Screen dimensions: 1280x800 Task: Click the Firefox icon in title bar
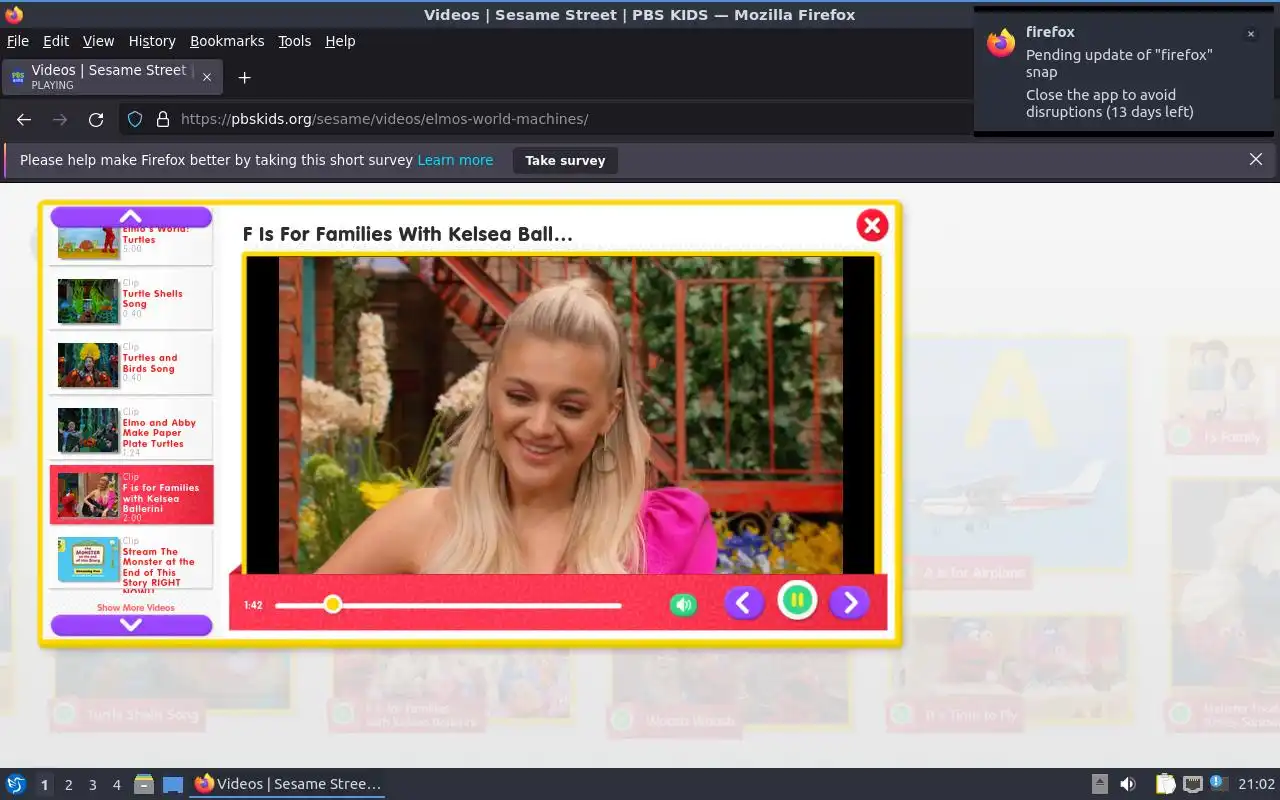pyautogui.click(x=14, y=14)
